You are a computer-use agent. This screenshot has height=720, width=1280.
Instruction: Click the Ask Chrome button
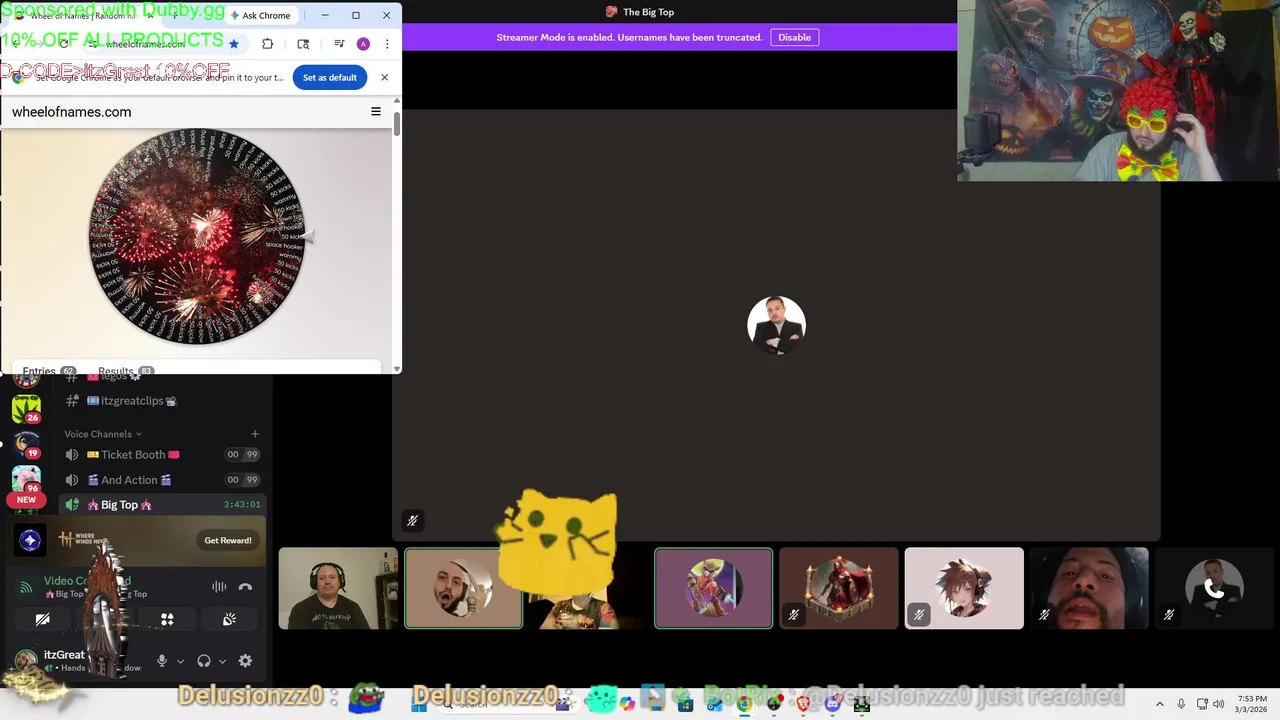(x=260, y=15)
